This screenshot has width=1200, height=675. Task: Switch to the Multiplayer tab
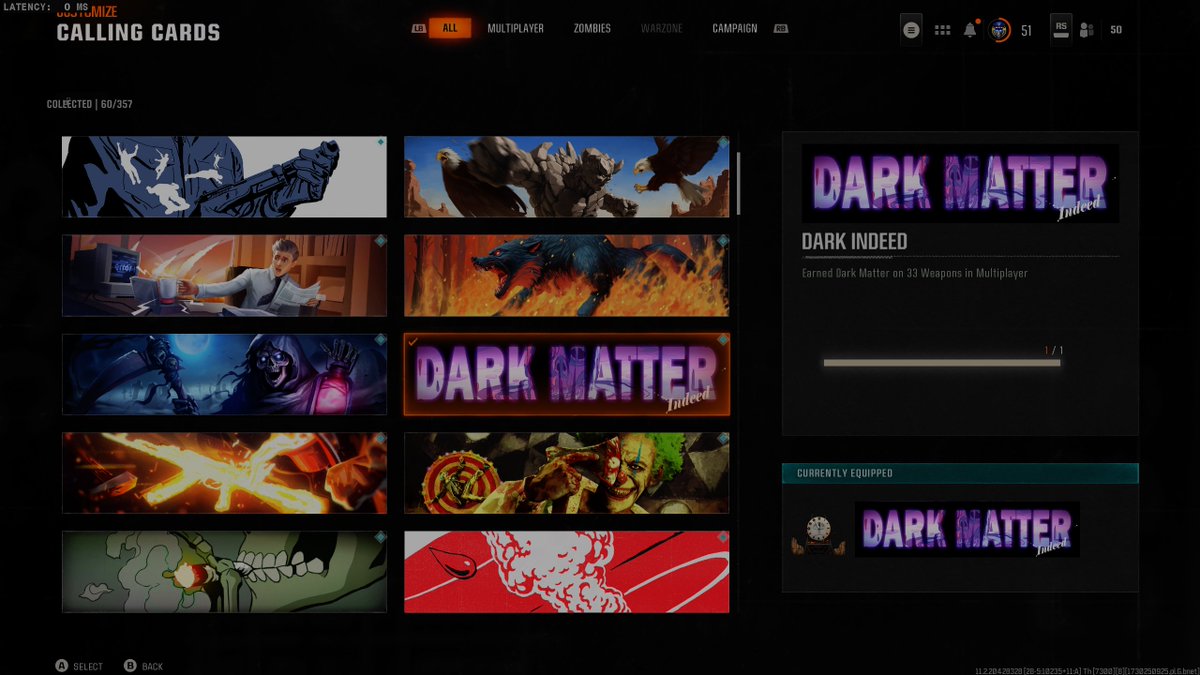coord(515,28)
